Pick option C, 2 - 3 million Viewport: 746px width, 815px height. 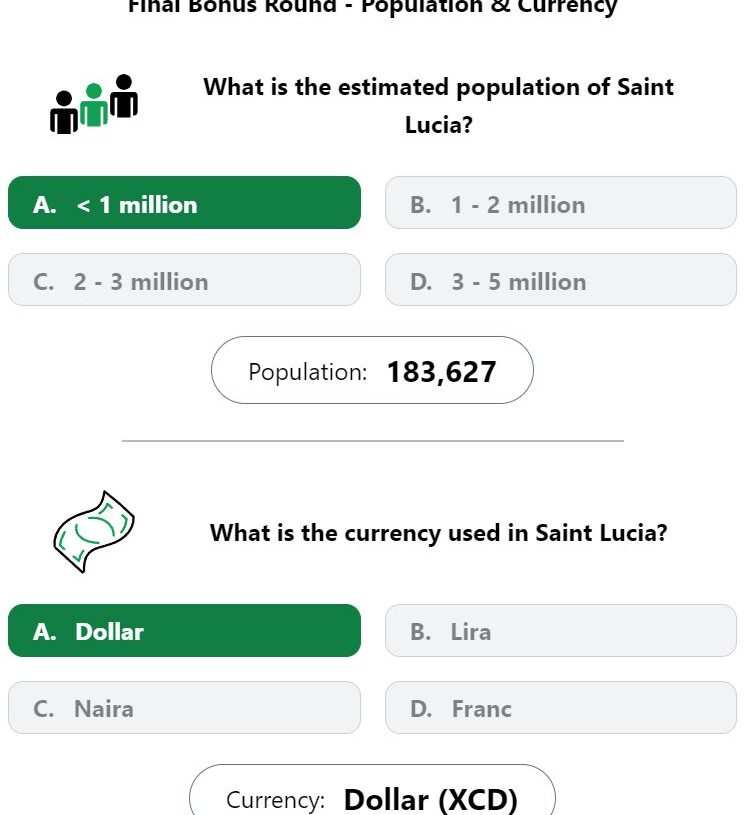185,280
